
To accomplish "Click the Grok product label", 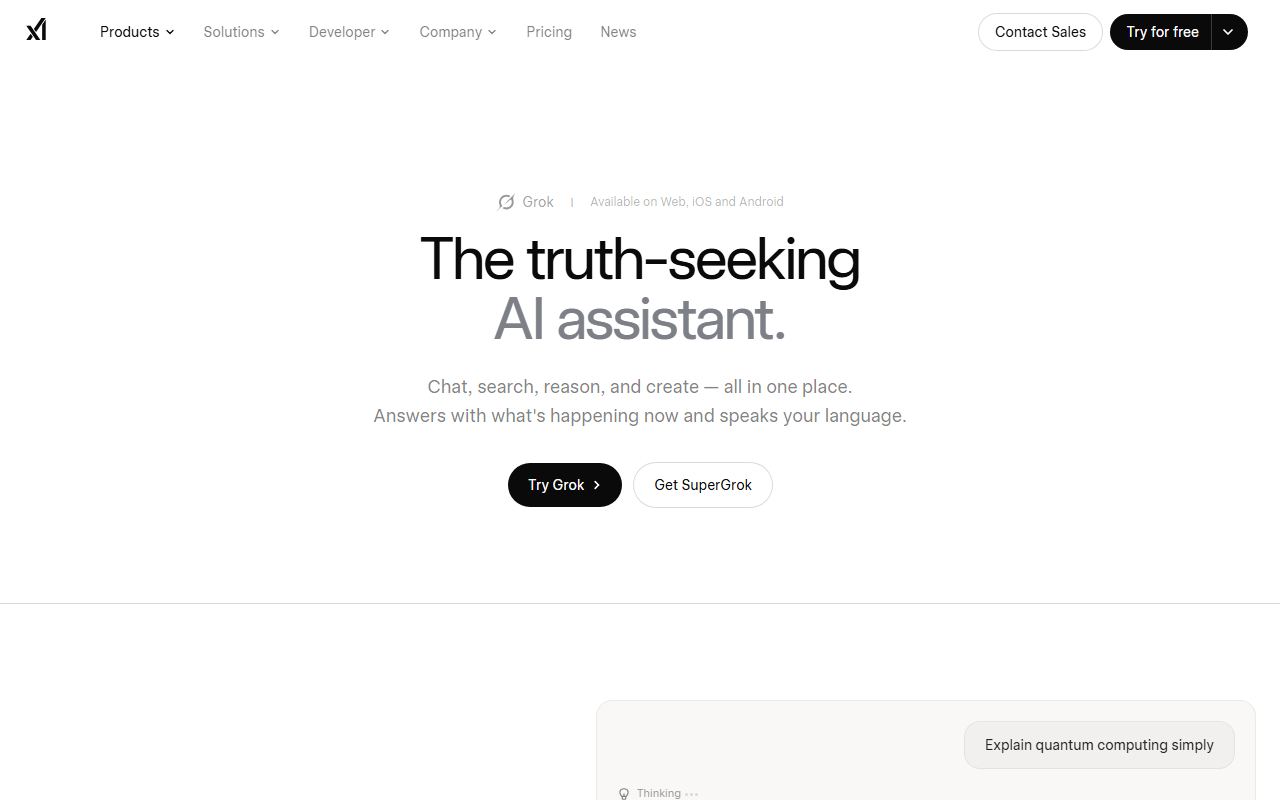I will coord(538,202).
